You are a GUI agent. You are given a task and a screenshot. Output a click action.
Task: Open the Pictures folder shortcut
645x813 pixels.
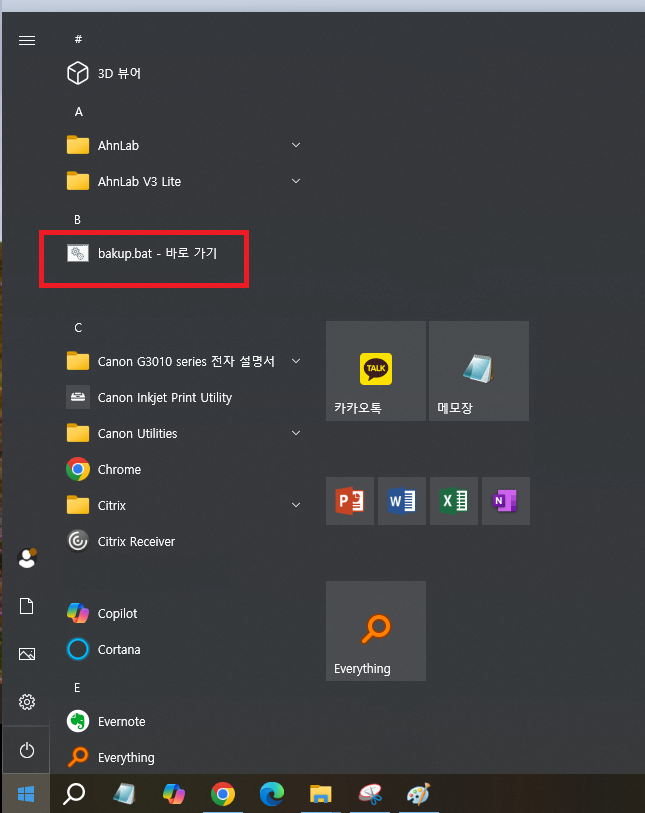27,654
